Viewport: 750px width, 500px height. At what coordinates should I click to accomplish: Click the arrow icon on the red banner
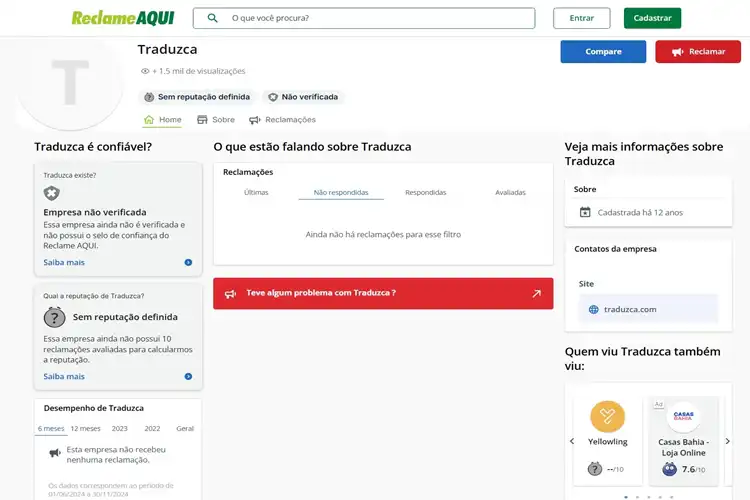[537, 293]
